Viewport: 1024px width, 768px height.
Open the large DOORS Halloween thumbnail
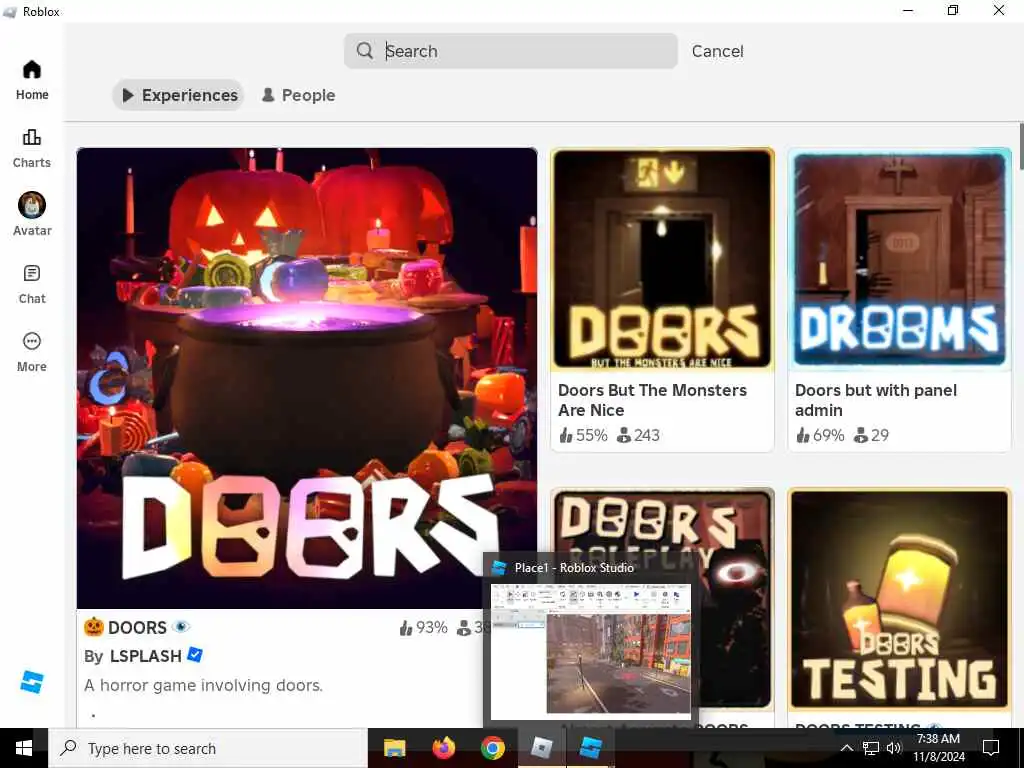click(x=306, y=378)
